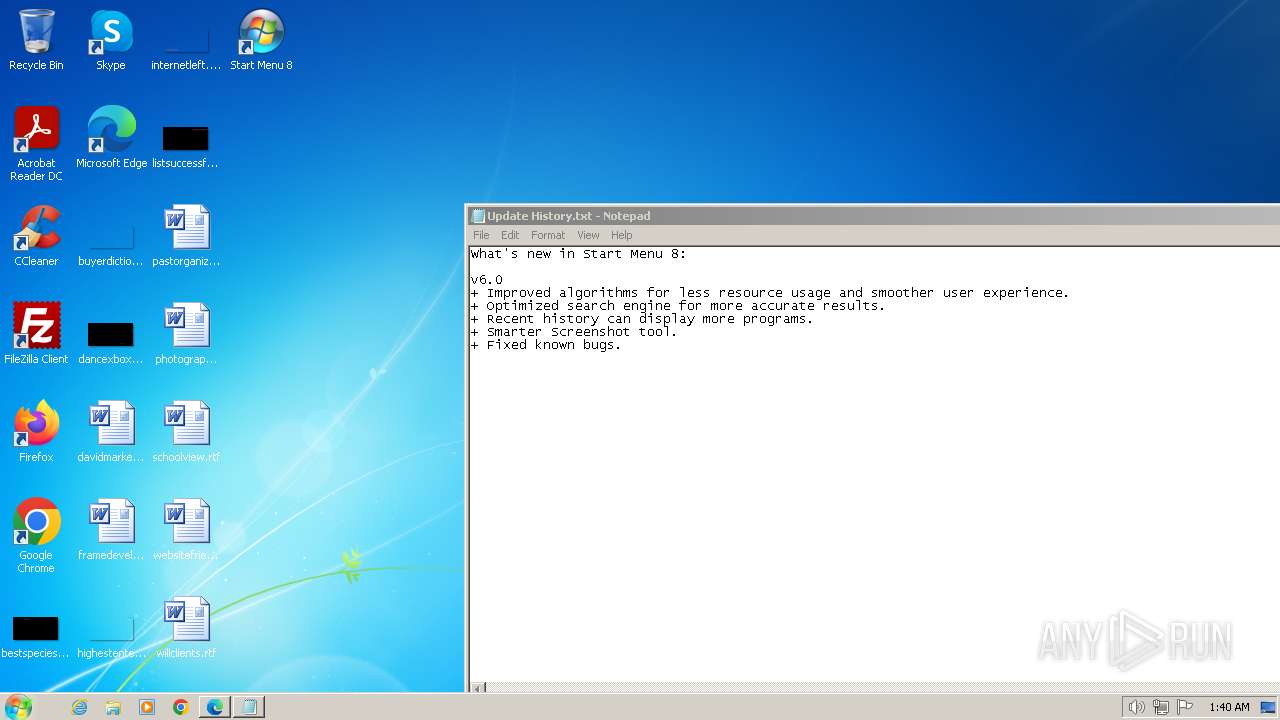Select the photograp Word document icon
This screenshot has width=1280, height=720.
click(x=186, y=334)
